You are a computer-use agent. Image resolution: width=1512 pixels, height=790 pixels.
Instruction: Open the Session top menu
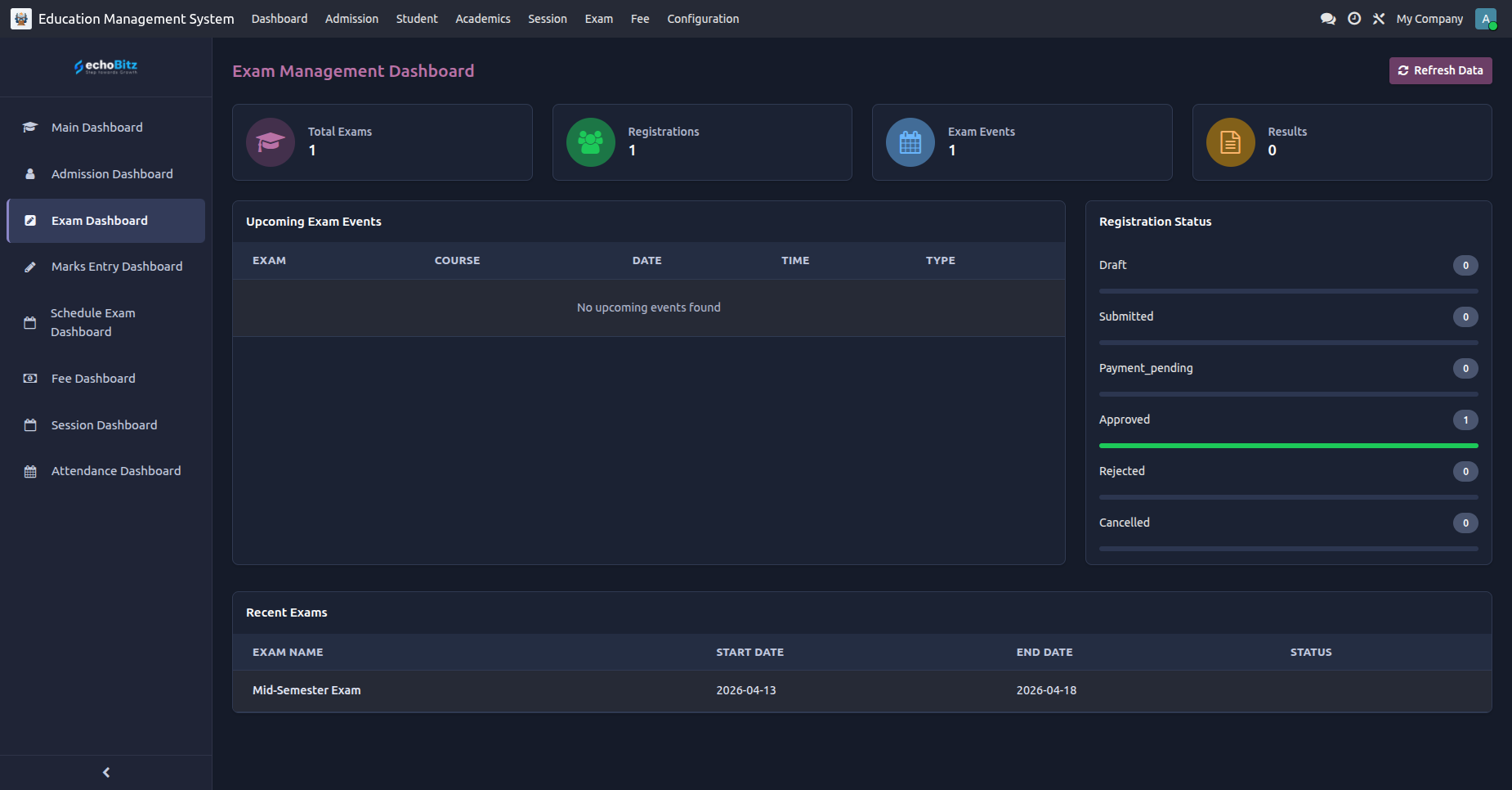[548, 19]
